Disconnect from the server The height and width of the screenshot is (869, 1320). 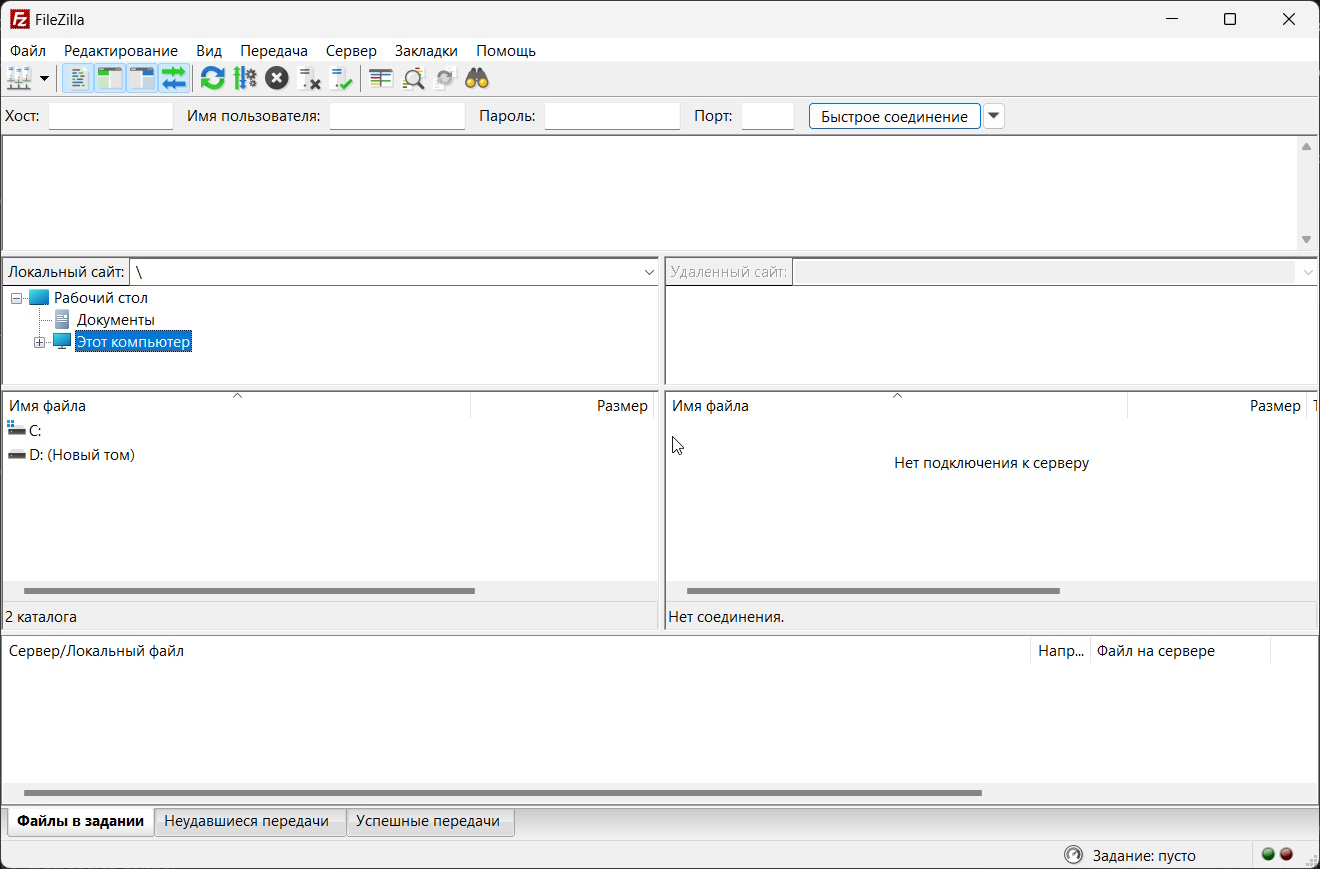coord(309,77)
